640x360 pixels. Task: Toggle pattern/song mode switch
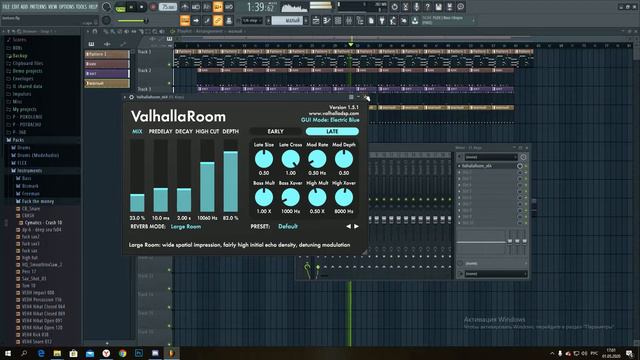click(x=120, y=7)
